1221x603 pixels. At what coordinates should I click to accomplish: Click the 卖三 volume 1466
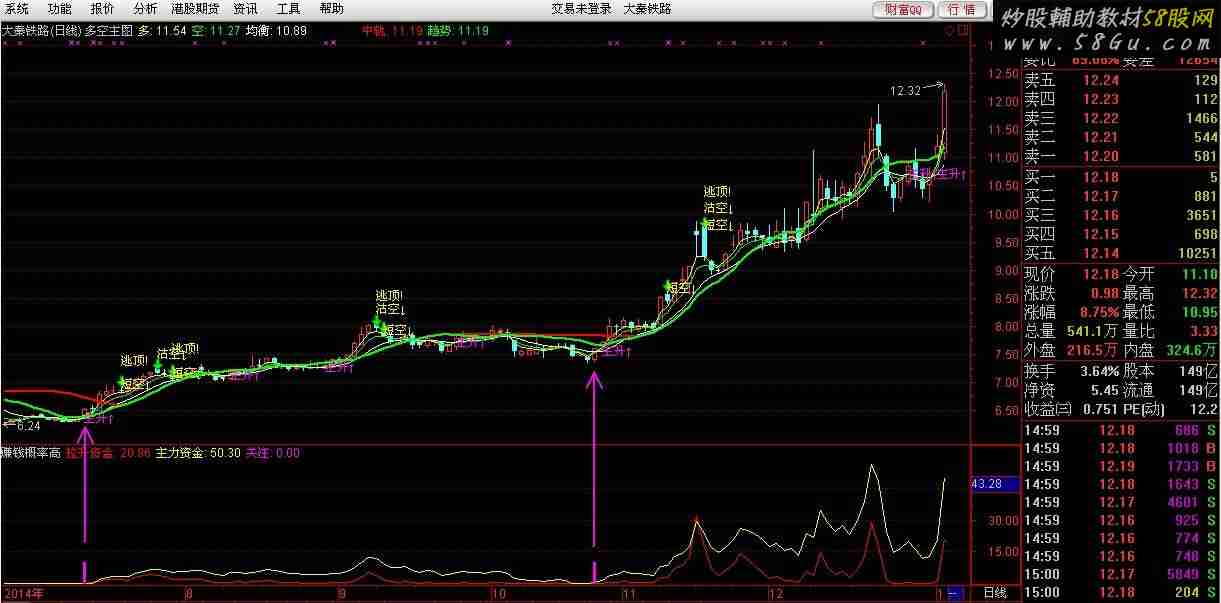1201,118
